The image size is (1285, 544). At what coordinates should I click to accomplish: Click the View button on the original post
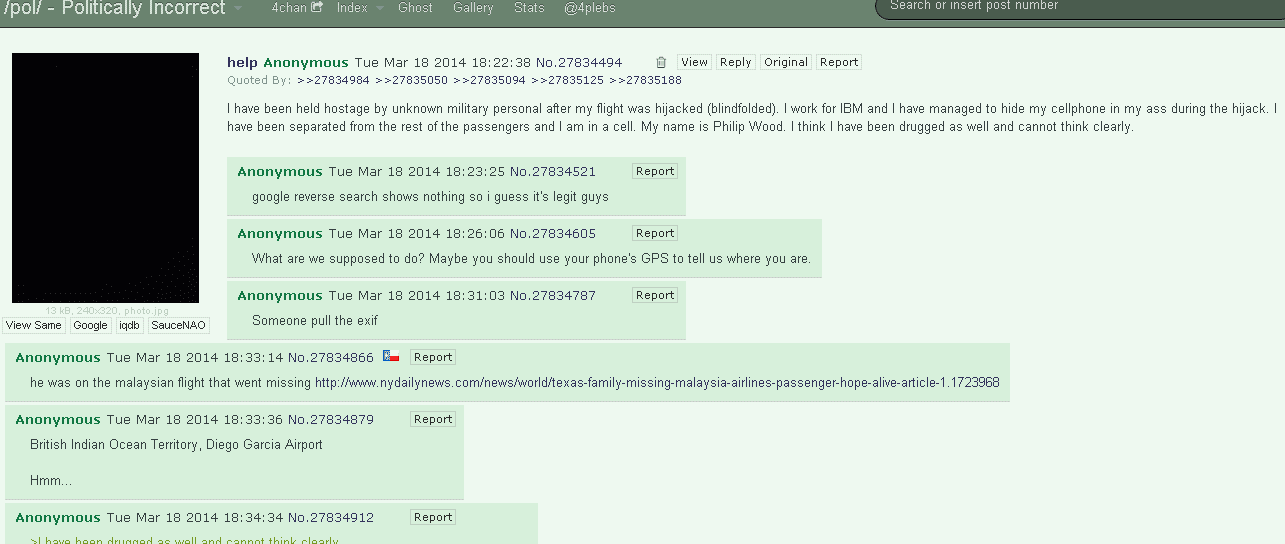(x=695, y=62)
